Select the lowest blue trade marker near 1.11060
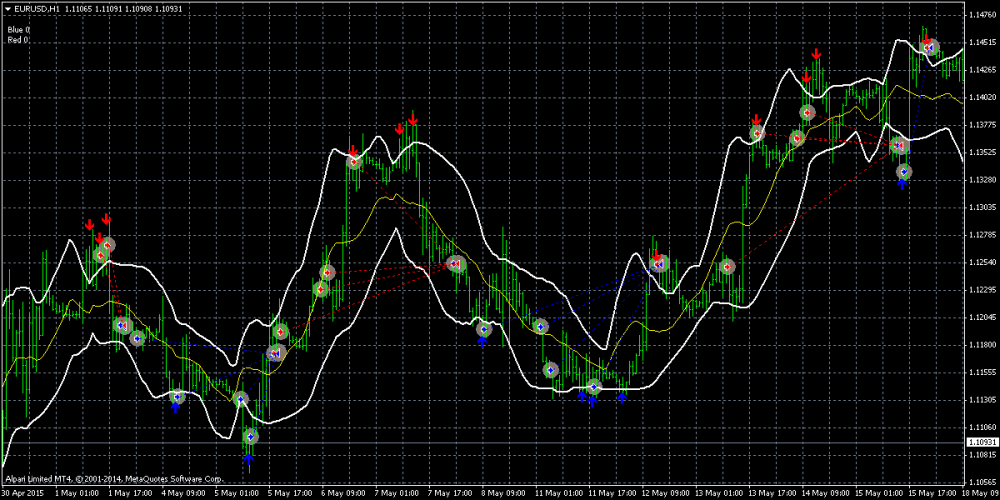 pos(251,437)
